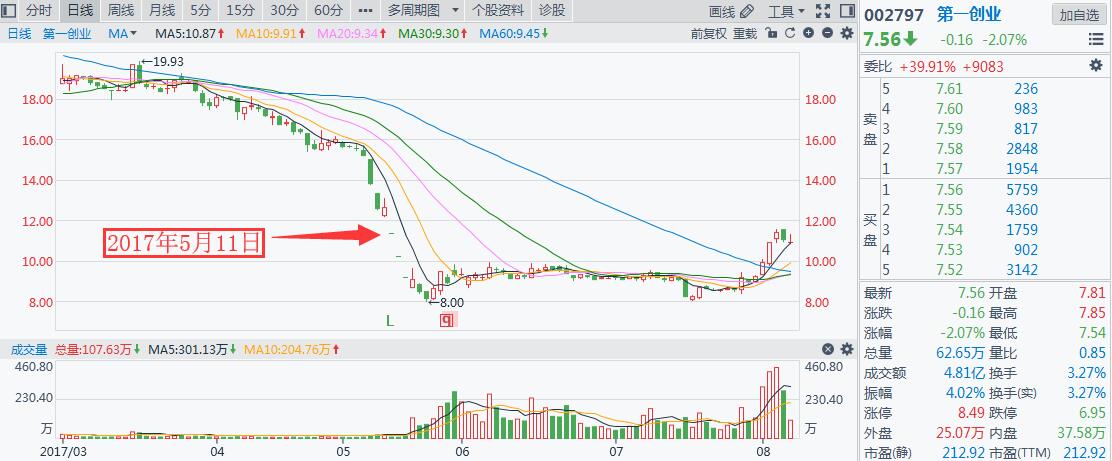This screenshot has height=461, width=1112.
Task: Click the 8.00 low price marker
Action: pos(445,302)
